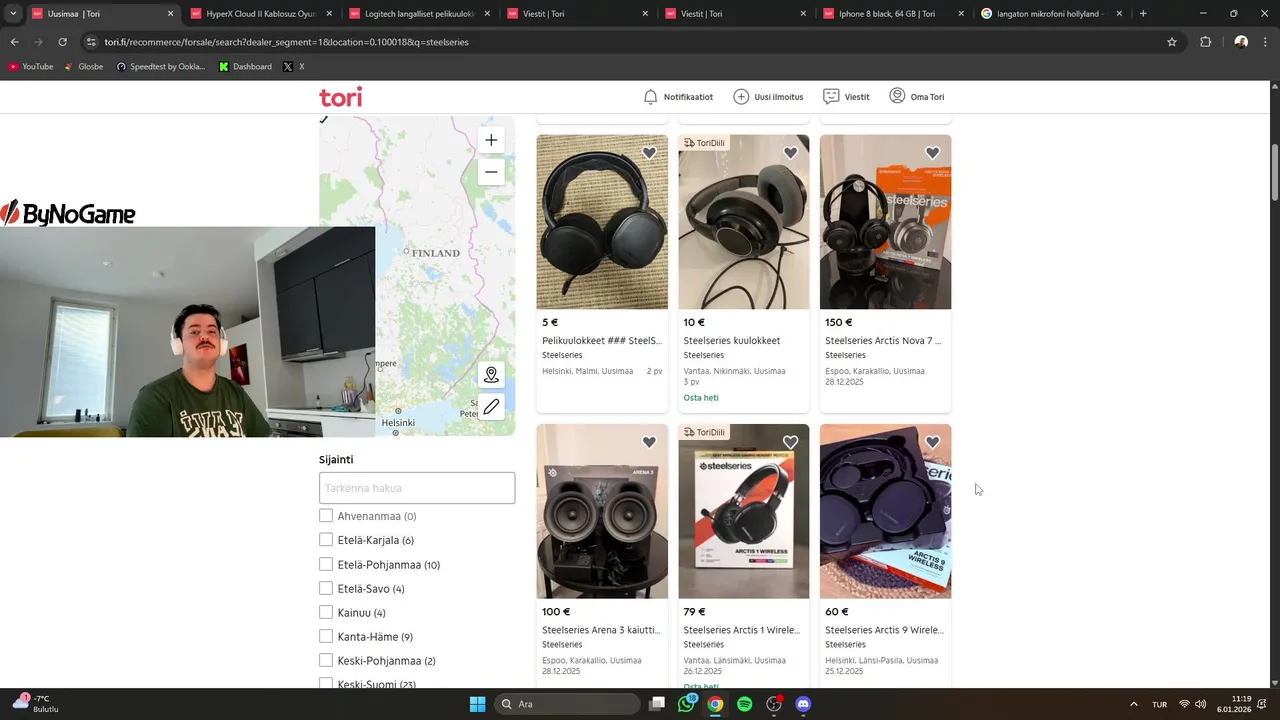Check the Kanta-Häme location filter
The height and width of the screenshot is (720, 1280).
click(x=326, y=636)
